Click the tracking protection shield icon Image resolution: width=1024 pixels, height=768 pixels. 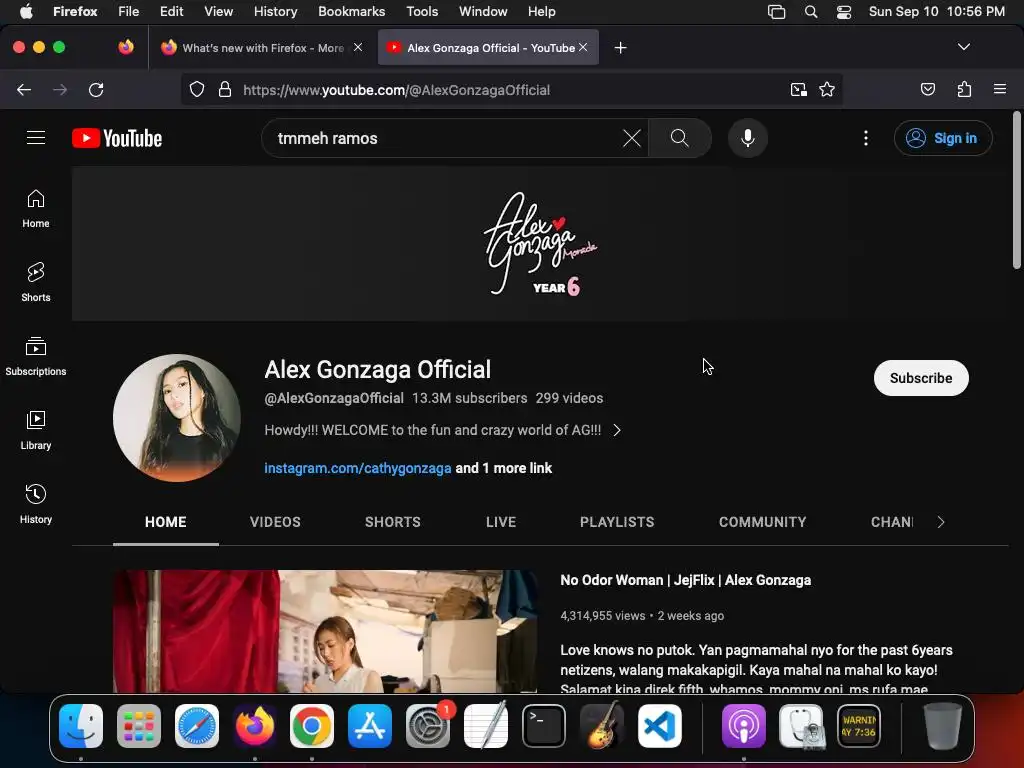[197, 89]
